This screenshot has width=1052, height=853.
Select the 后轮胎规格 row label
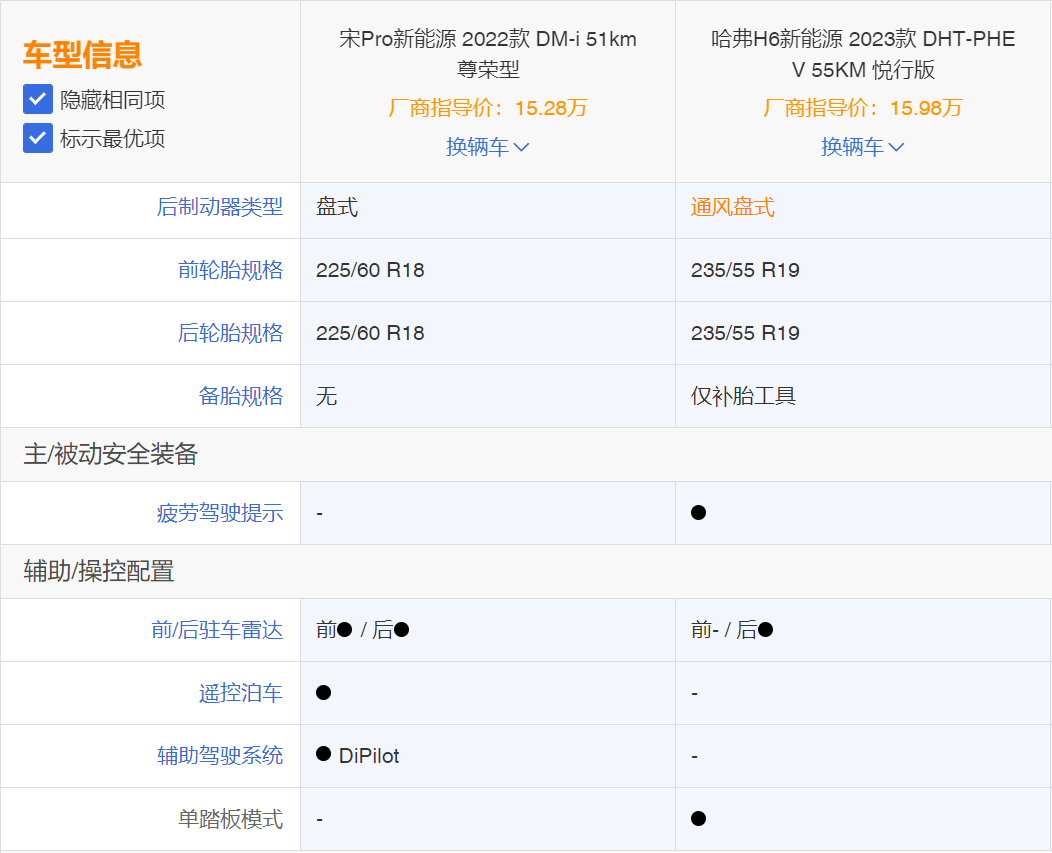click(x=230, y=333)
